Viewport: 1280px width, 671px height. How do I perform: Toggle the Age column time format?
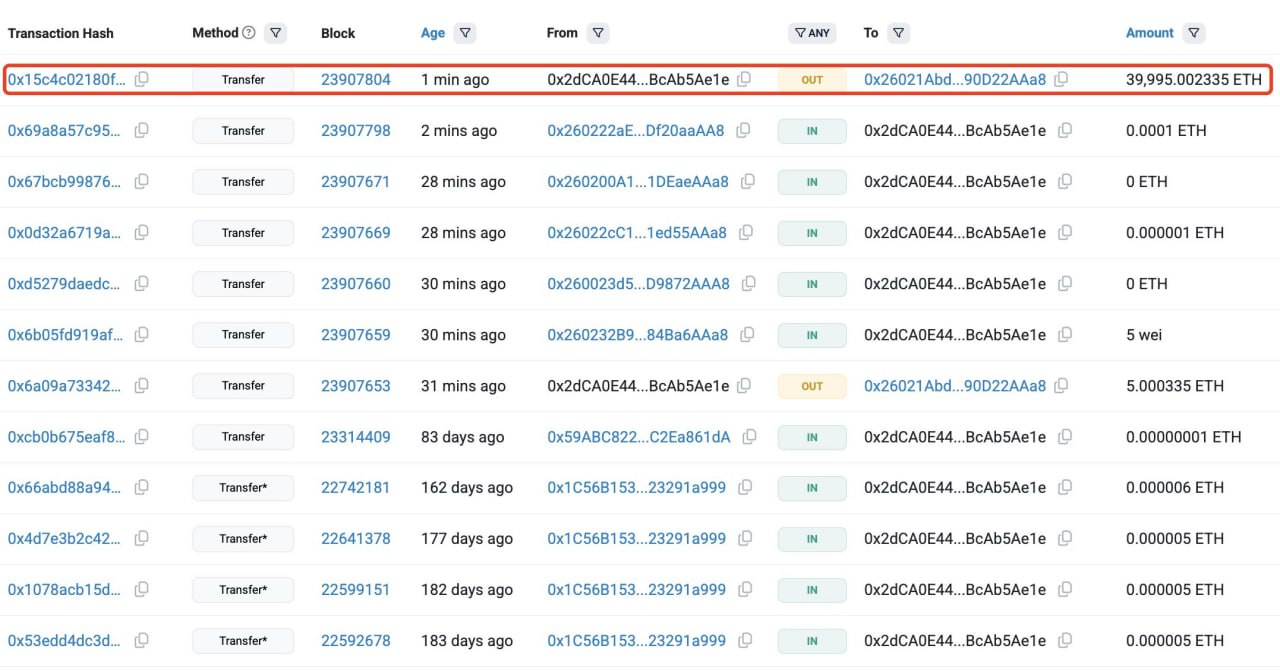click(433, 33)
